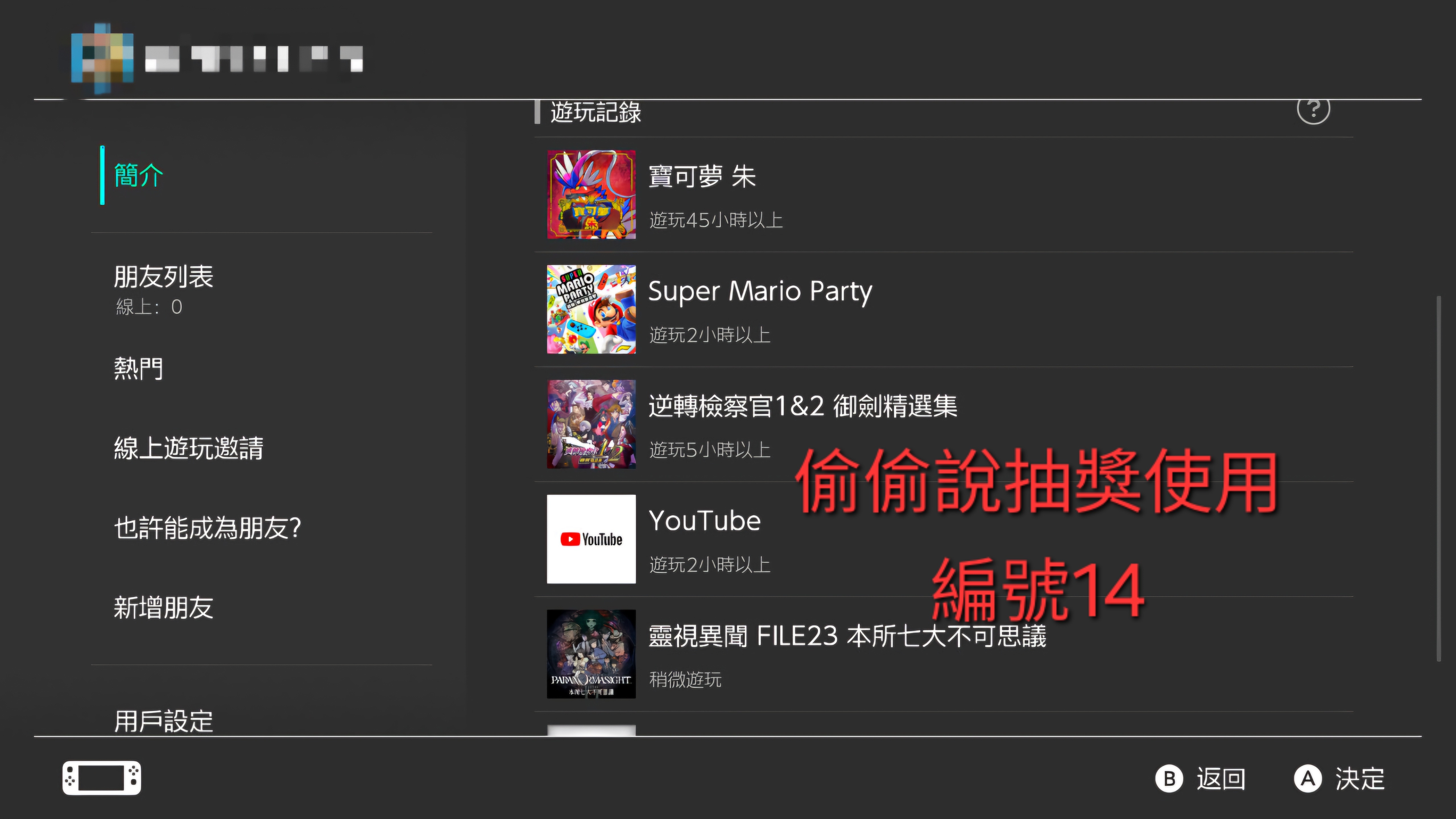The height and width of the screenshot is (819, 1456).
Task: Click the B button icon
Action: [1169, 778]
